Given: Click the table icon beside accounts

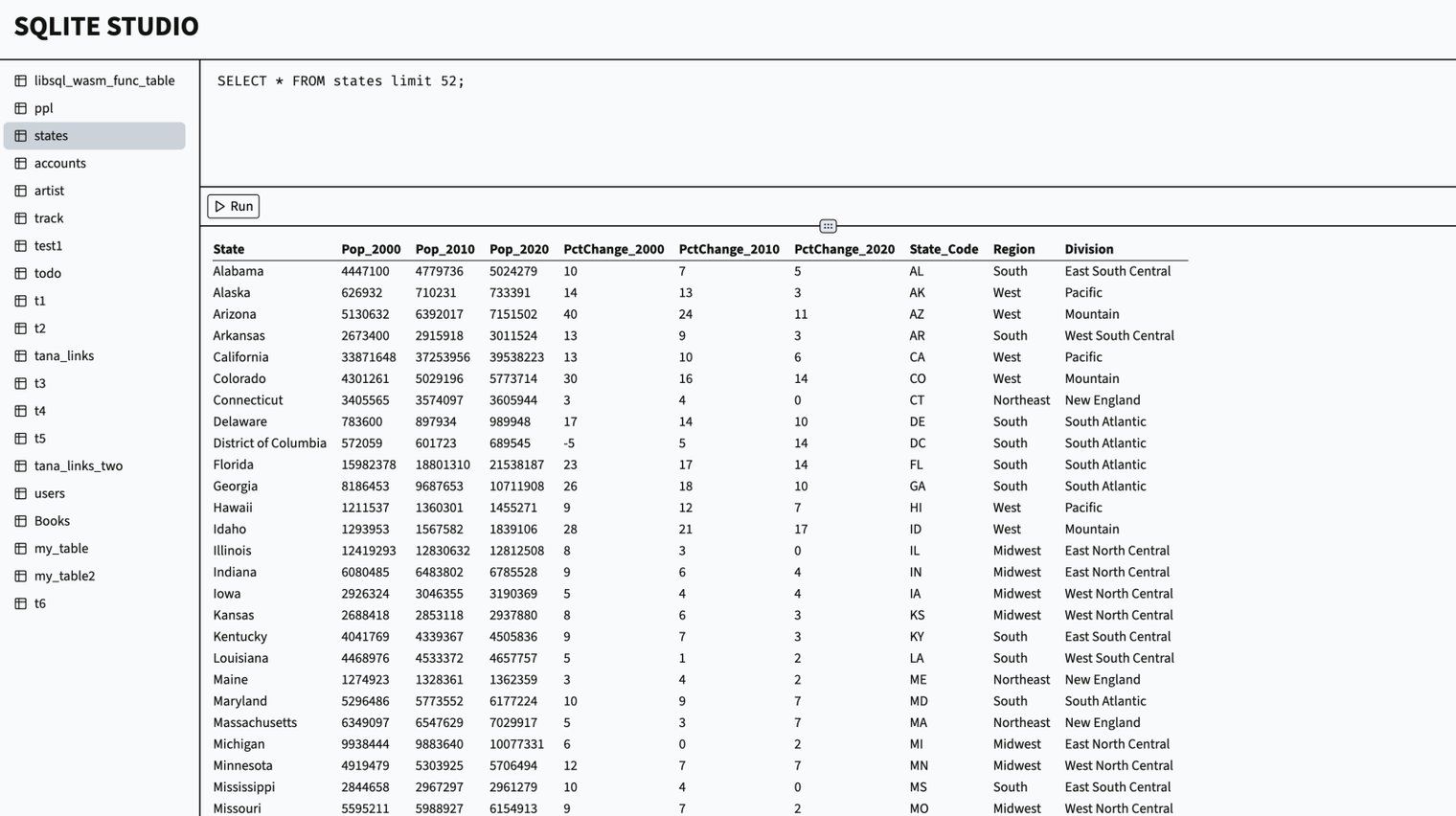Looking at the screenshot, I should tap(20, 164).
